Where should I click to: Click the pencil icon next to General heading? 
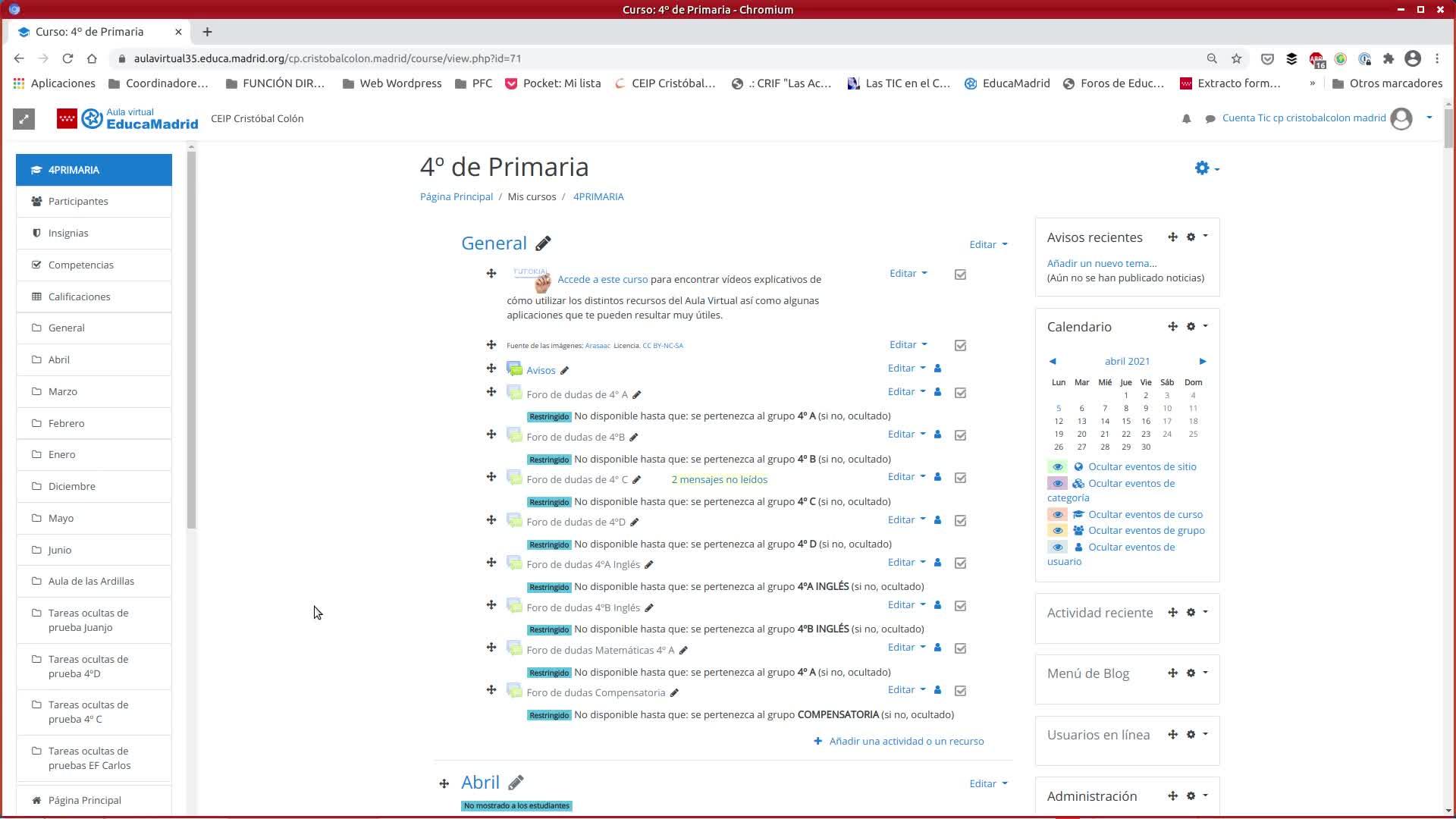click(543, 243)
